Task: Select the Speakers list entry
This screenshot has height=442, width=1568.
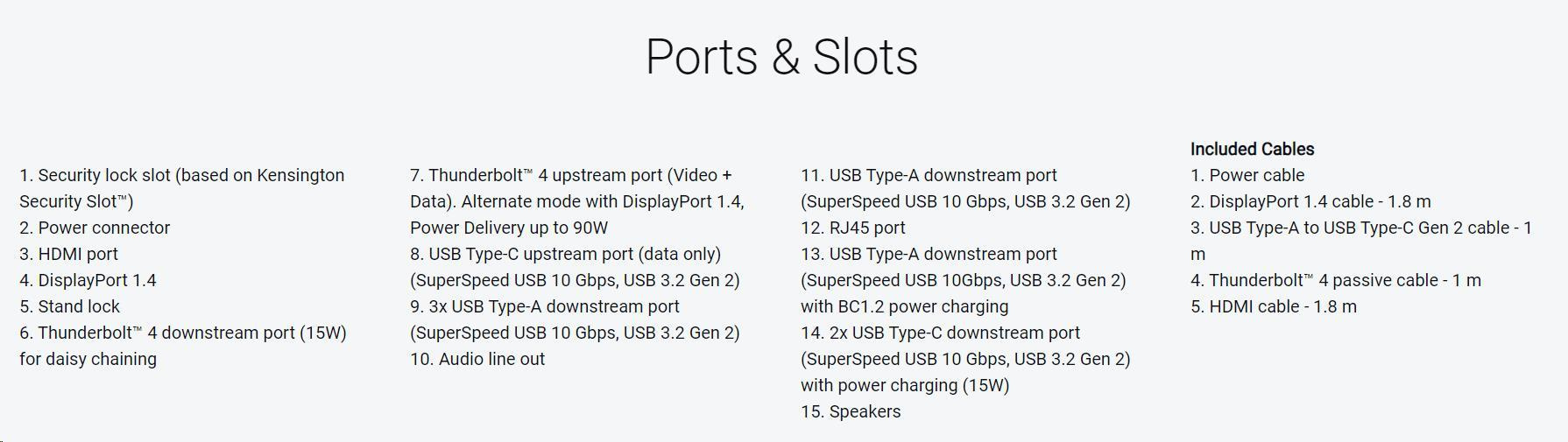Action: (x=851, y=412)
